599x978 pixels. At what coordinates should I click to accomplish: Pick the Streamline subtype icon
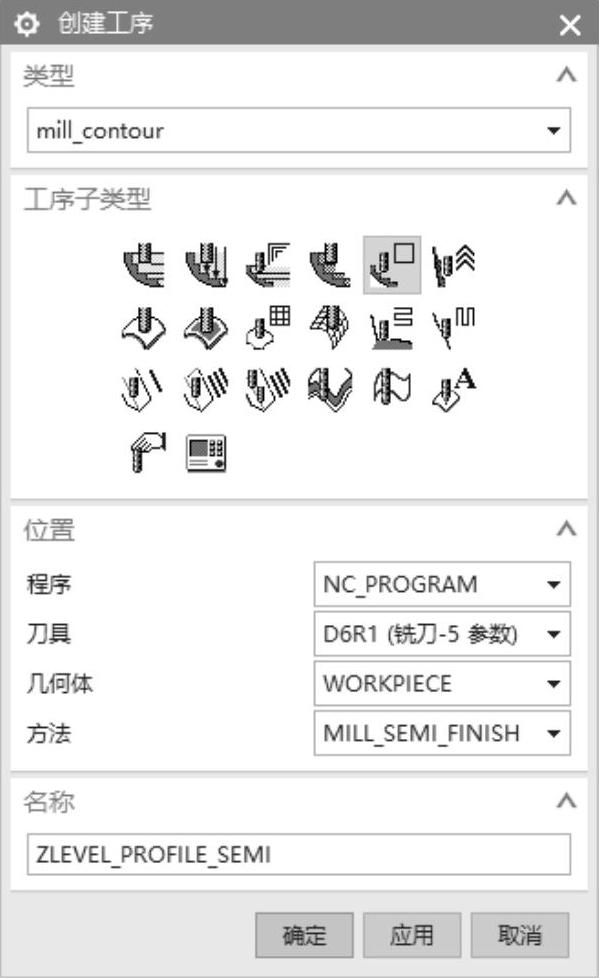tap(330, 327)
